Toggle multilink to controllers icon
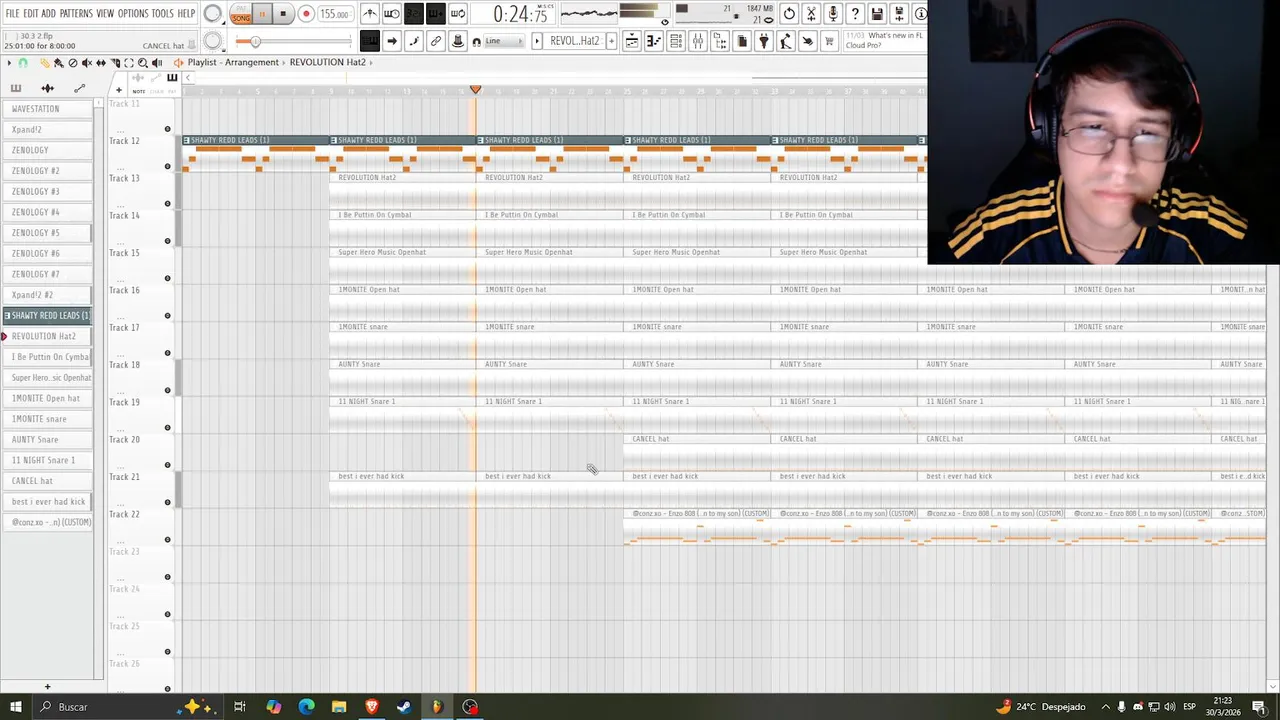Image resolution: width=1280 pixels, height=720 pixels. coord(436,41)
